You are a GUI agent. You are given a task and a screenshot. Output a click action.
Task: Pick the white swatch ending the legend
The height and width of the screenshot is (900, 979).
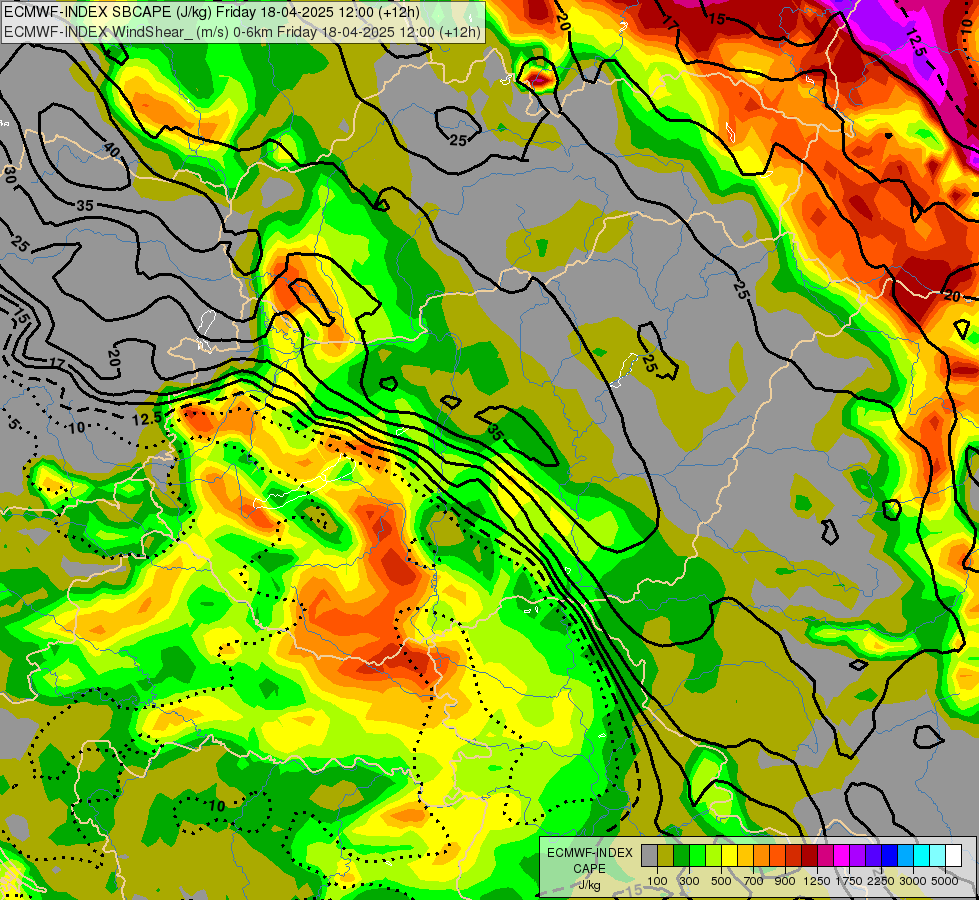pos(953,856)
